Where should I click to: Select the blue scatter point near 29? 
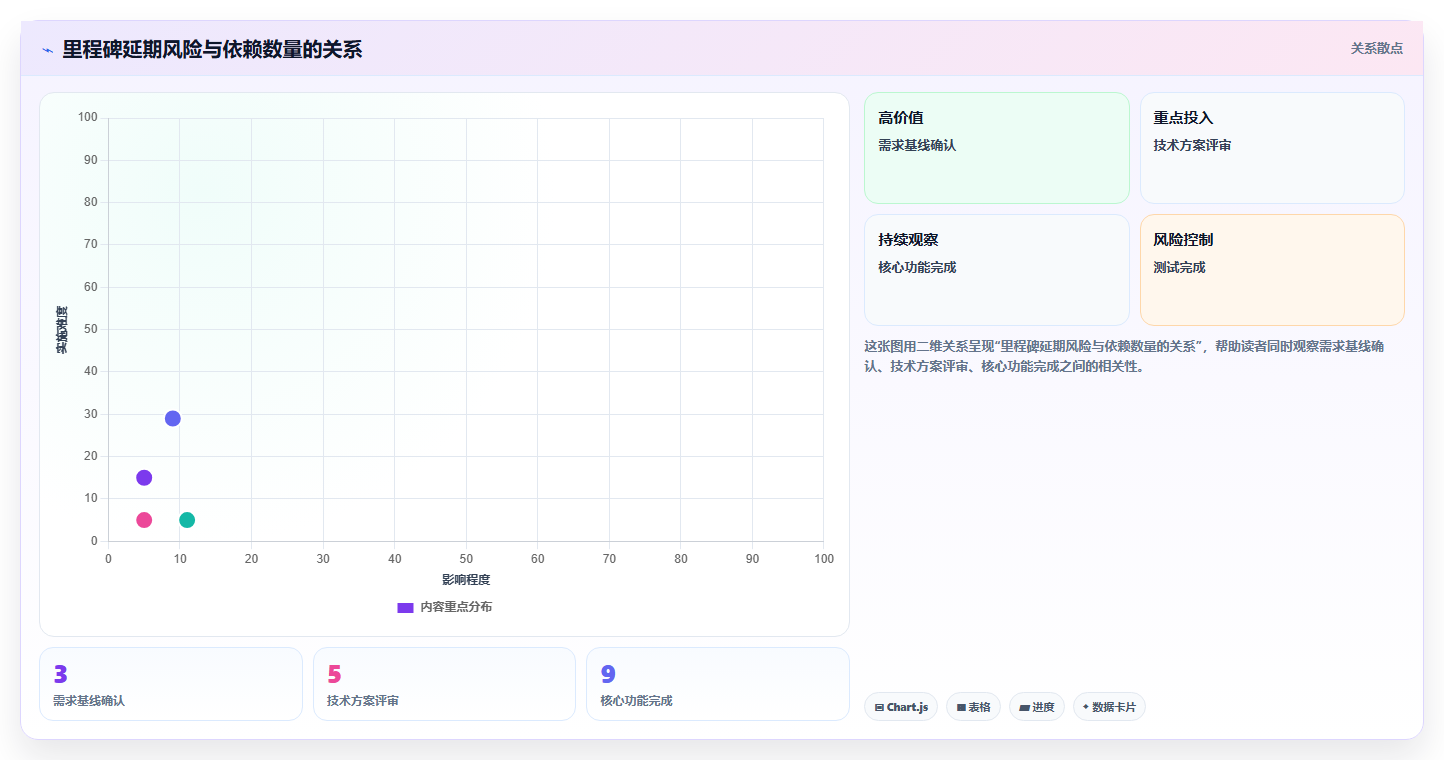[x=173, y=418]
